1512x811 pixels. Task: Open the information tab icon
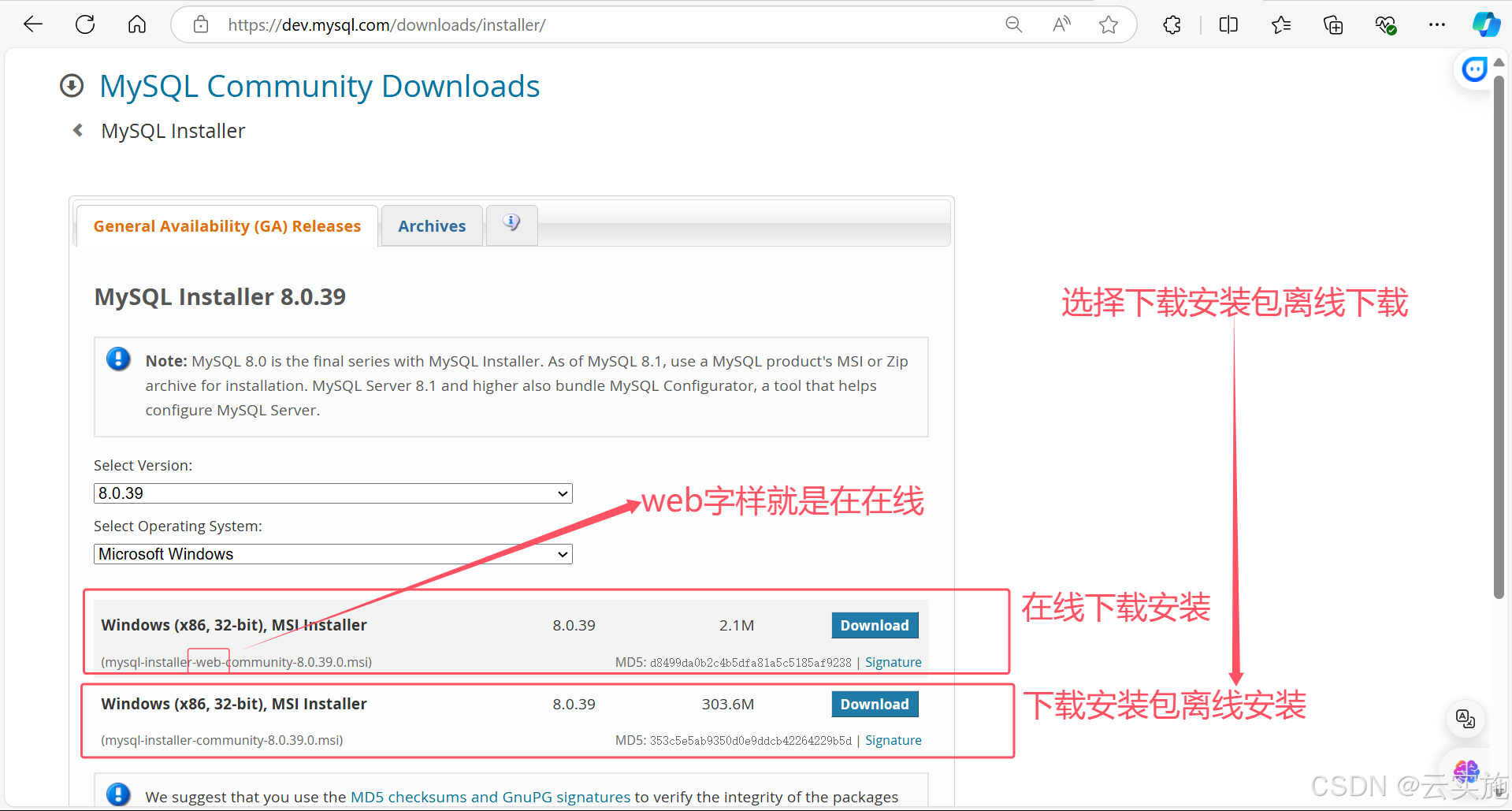click(512, 225)
